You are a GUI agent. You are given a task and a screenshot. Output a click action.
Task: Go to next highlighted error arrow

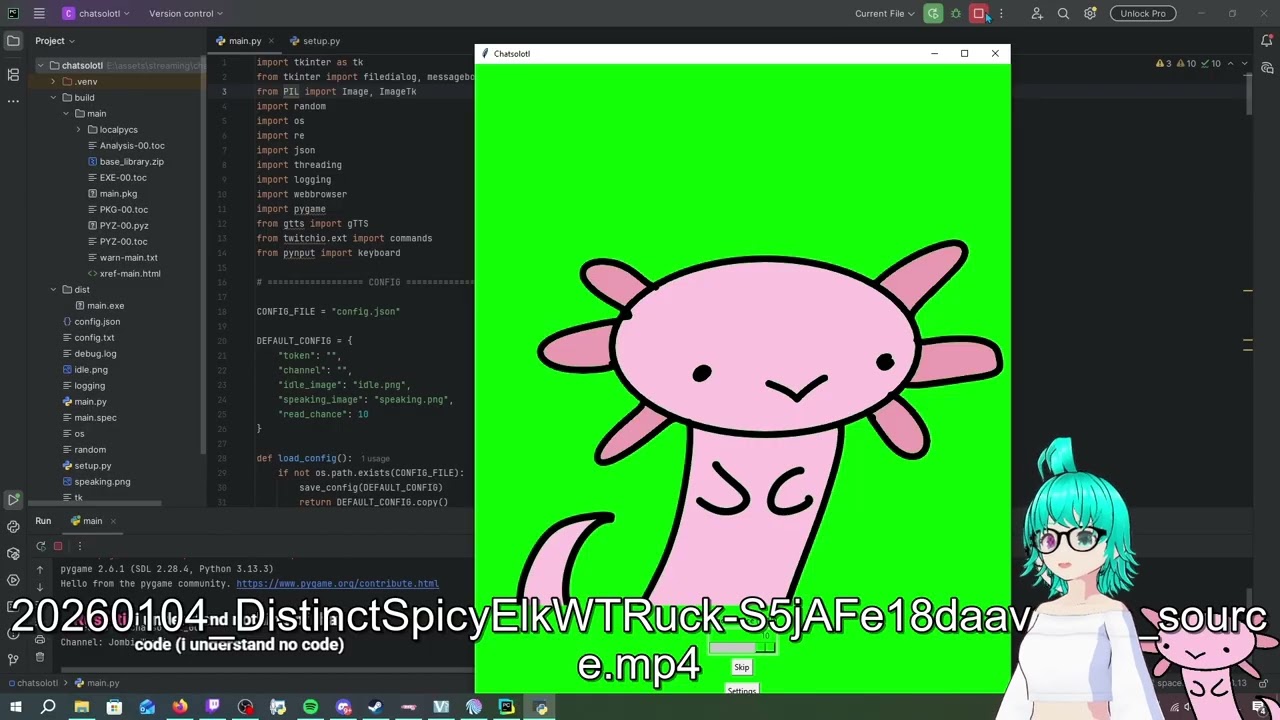coord(1244,64)
